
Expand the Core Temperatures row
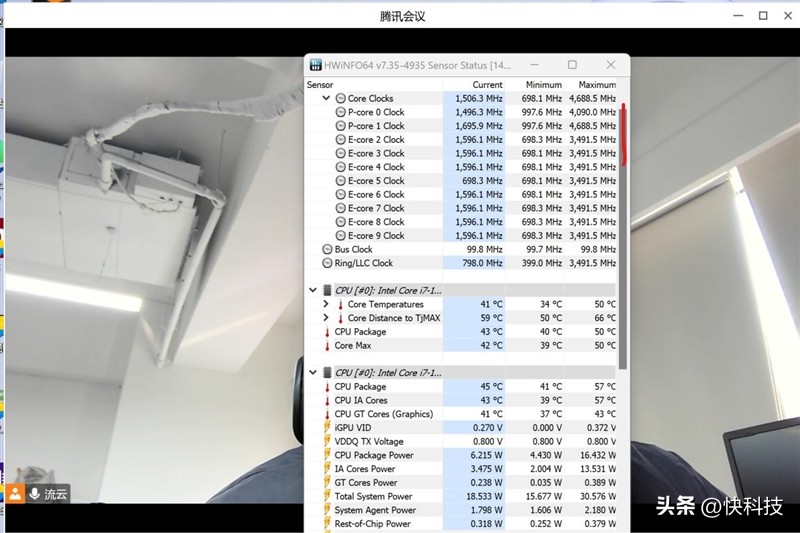[x=326, y=303]
